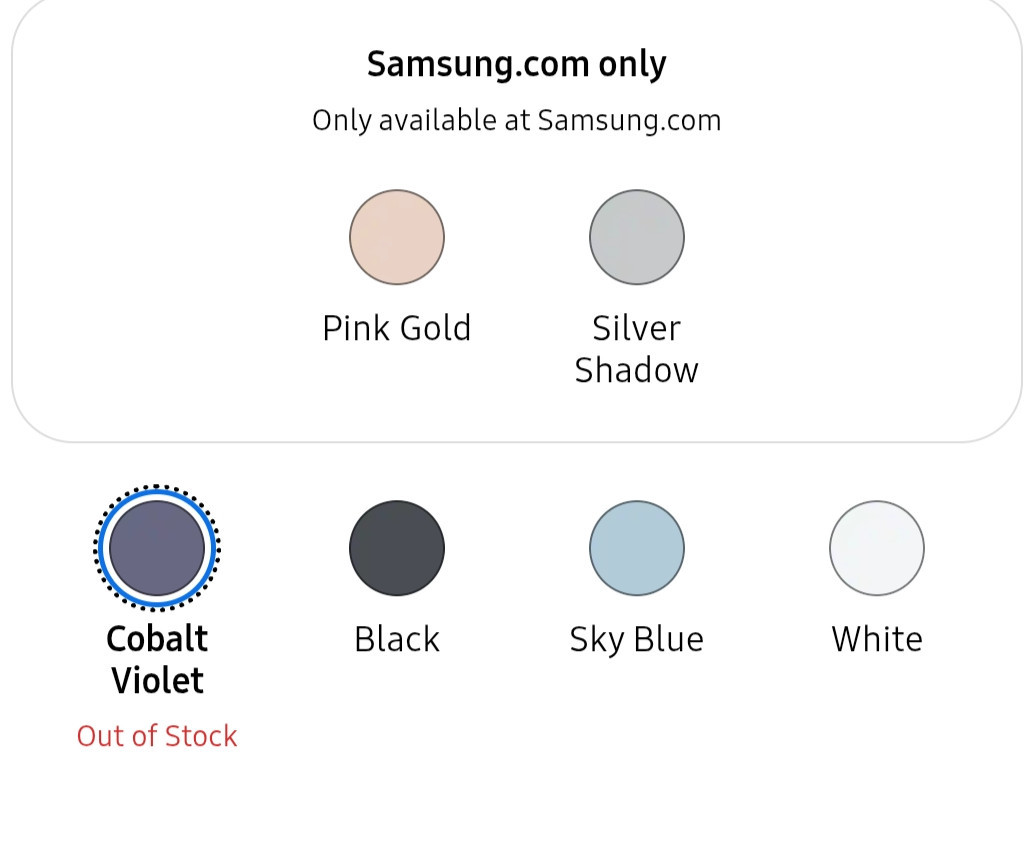Click the red Out of Stock notice

click(x=157, y=736)
